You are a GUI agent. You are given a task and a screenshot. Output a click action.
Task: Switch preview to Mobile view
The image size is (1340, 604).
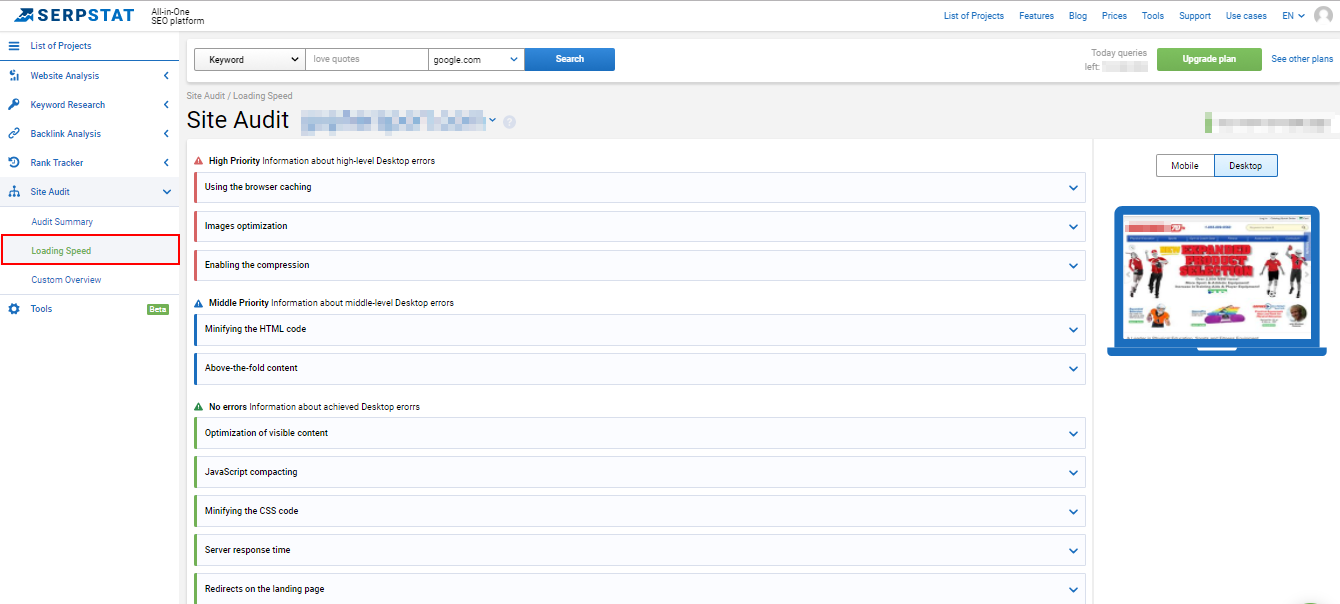(1185, 166)
